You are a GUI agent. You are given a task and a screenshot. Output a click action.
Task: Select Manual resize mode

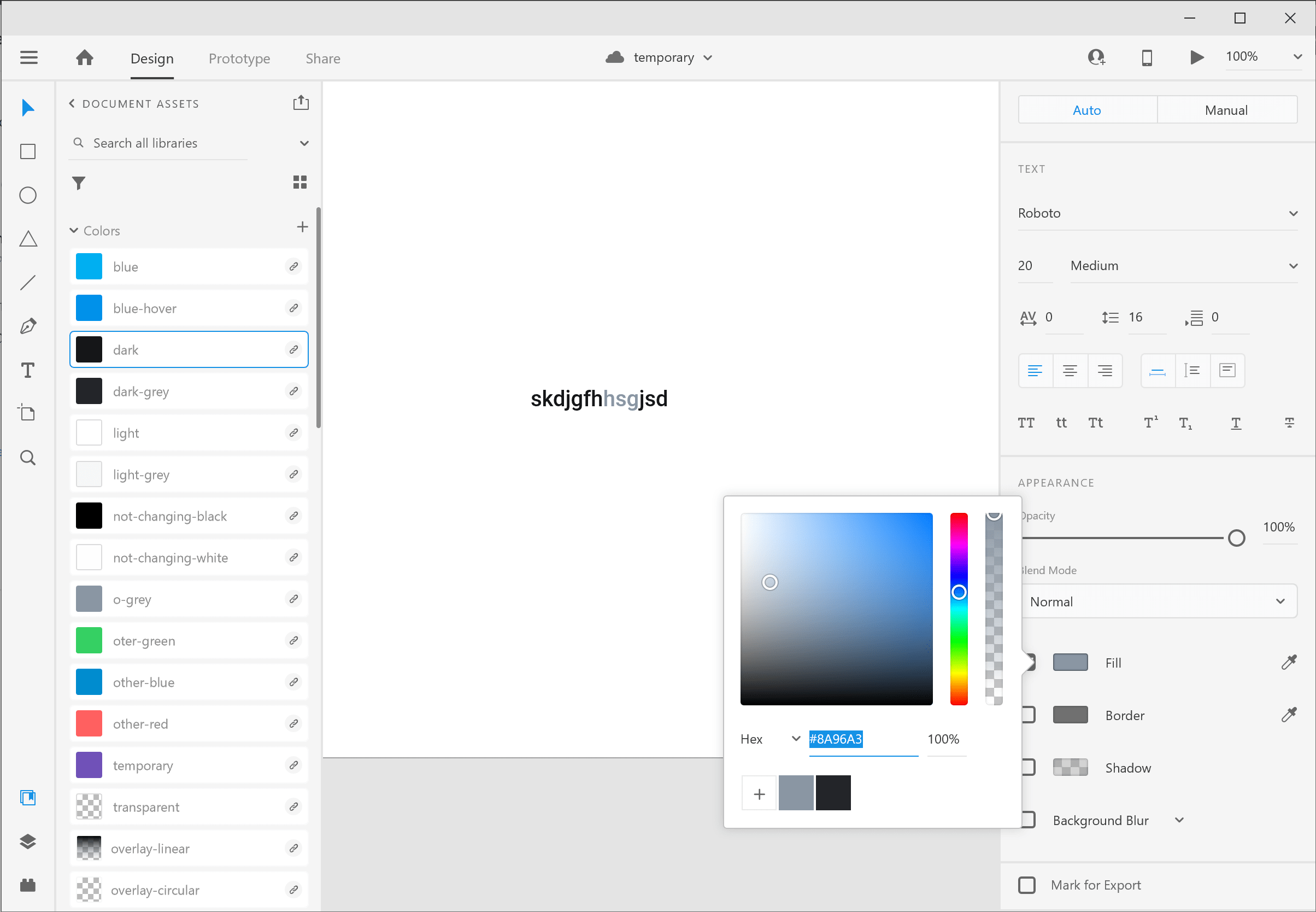(1226, 109)
